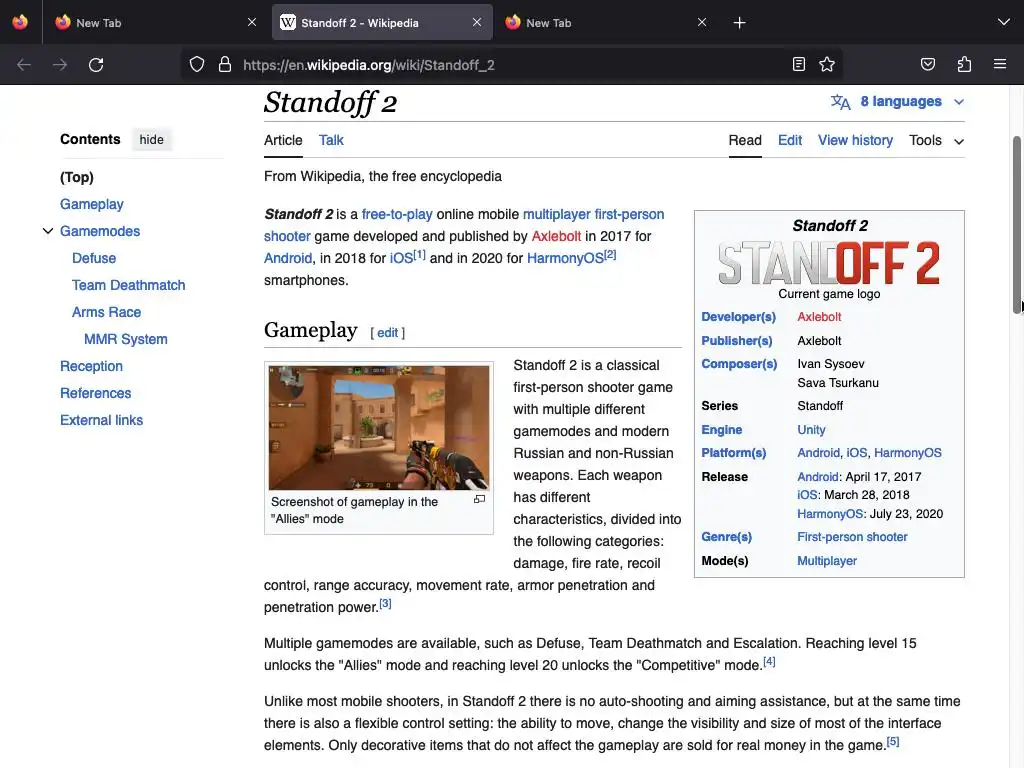Image resolution: width=1024 pixels, height=768 pixels.
Task: Select the Standoff 2 - Wikipedia tab
Action: tap(382, 22)
